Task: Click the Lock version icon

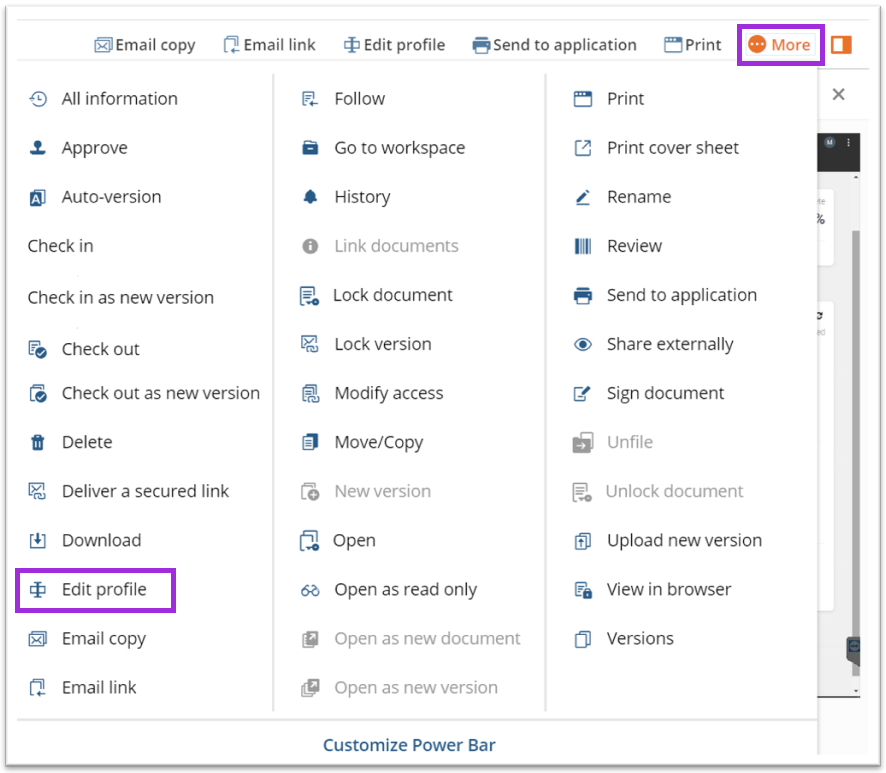Action: [310, 344]
